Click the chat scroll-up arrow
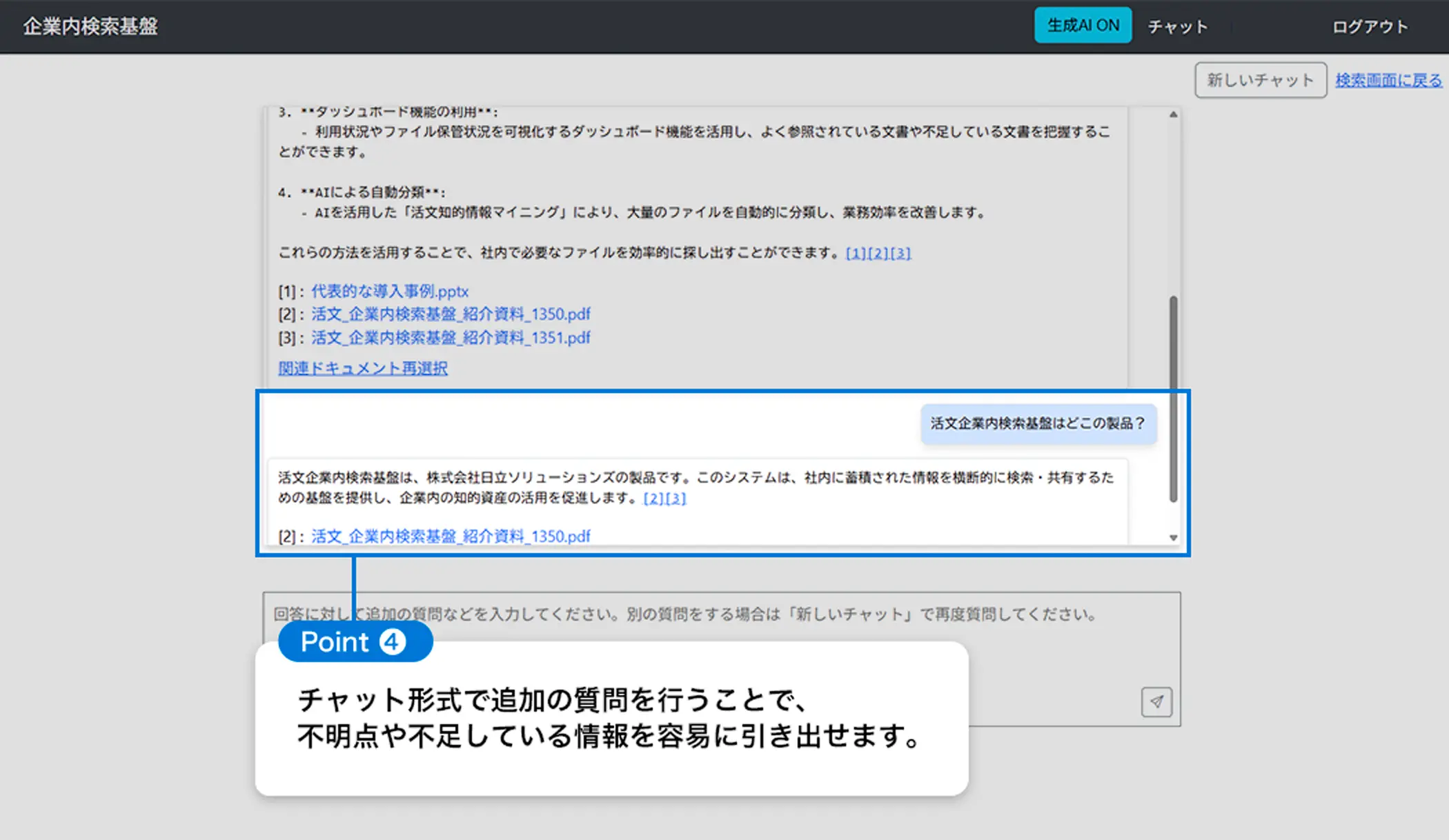1449x840 pixels. click(1173, 114)
